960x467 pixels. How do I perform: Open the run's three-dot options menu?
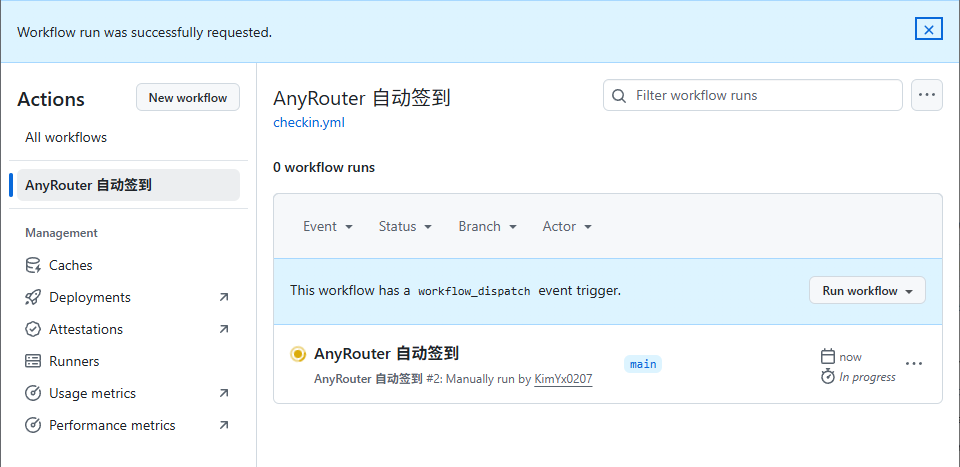[913, 364]
